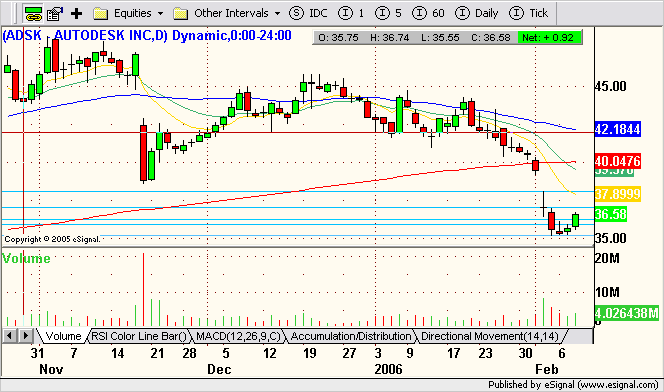Open the Other Intervals folder icon

point(180,14)
